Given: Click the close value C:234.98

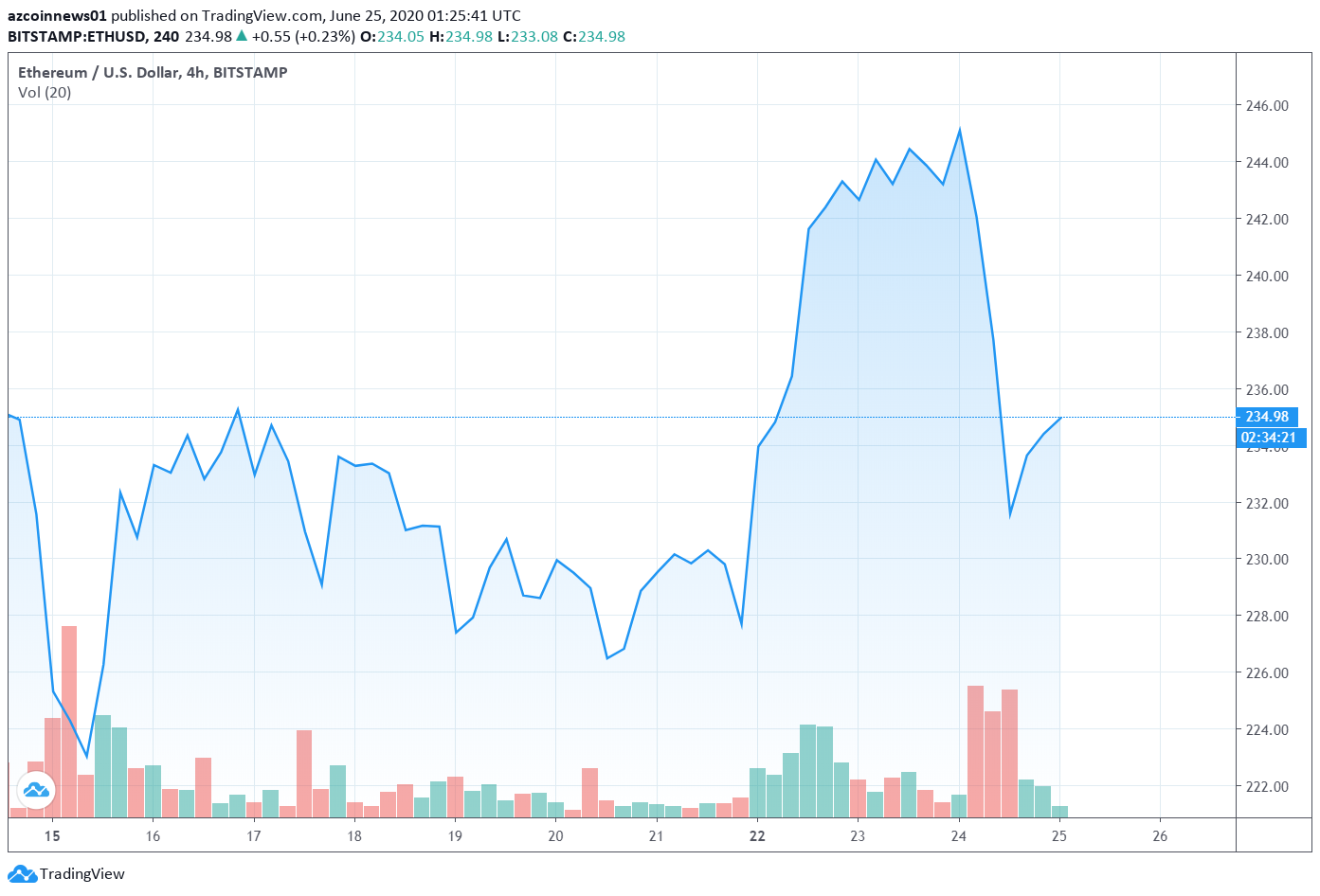Looking at the screenshot, I should click(x=594, y=36).
